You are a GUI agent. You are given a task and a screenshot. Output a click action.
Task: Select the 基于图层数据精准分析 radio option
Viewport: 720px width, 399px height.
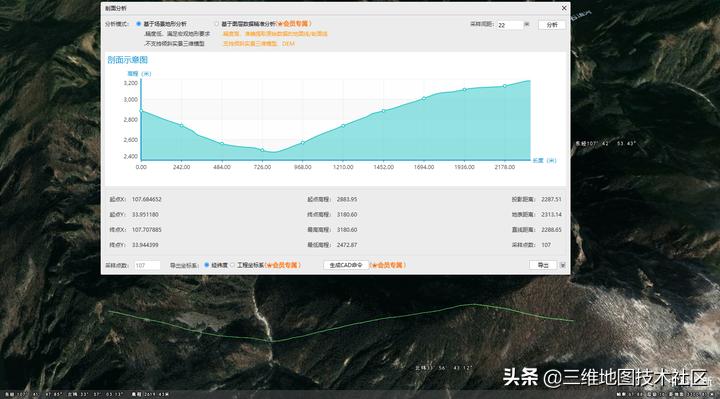click(216, 24)
